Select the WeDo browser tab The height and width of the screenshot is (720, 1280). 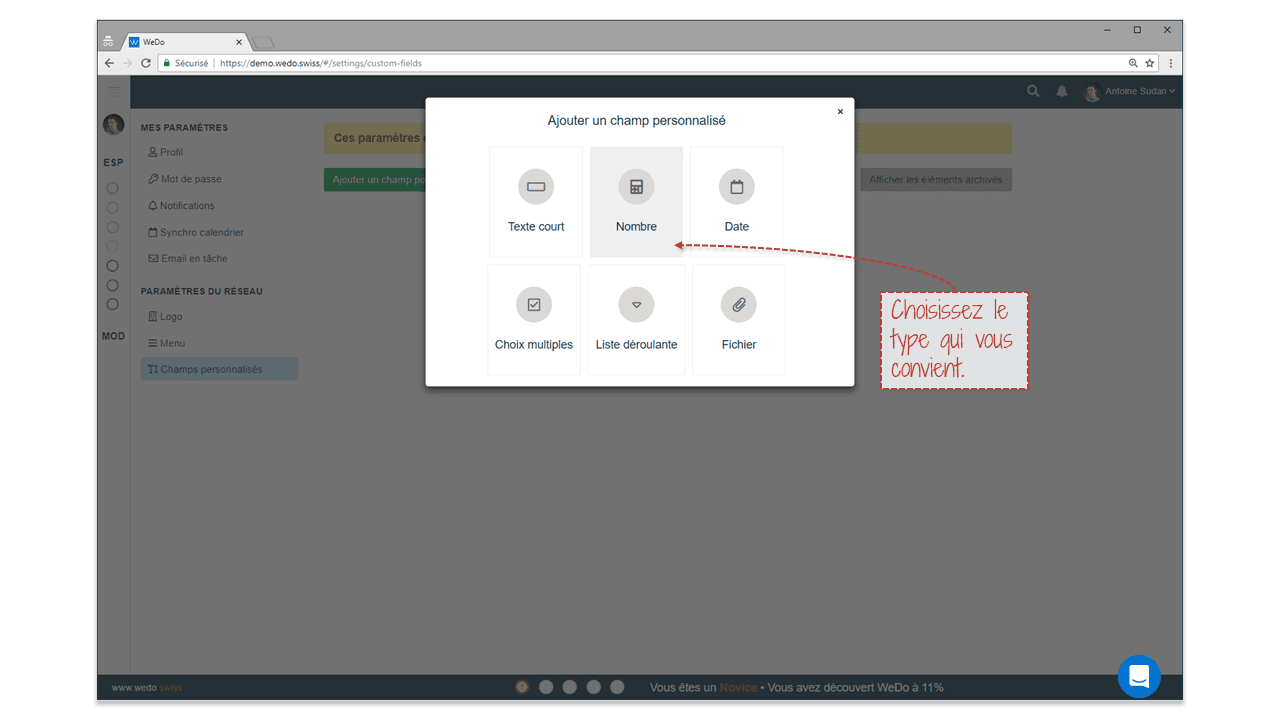(185, 42)
